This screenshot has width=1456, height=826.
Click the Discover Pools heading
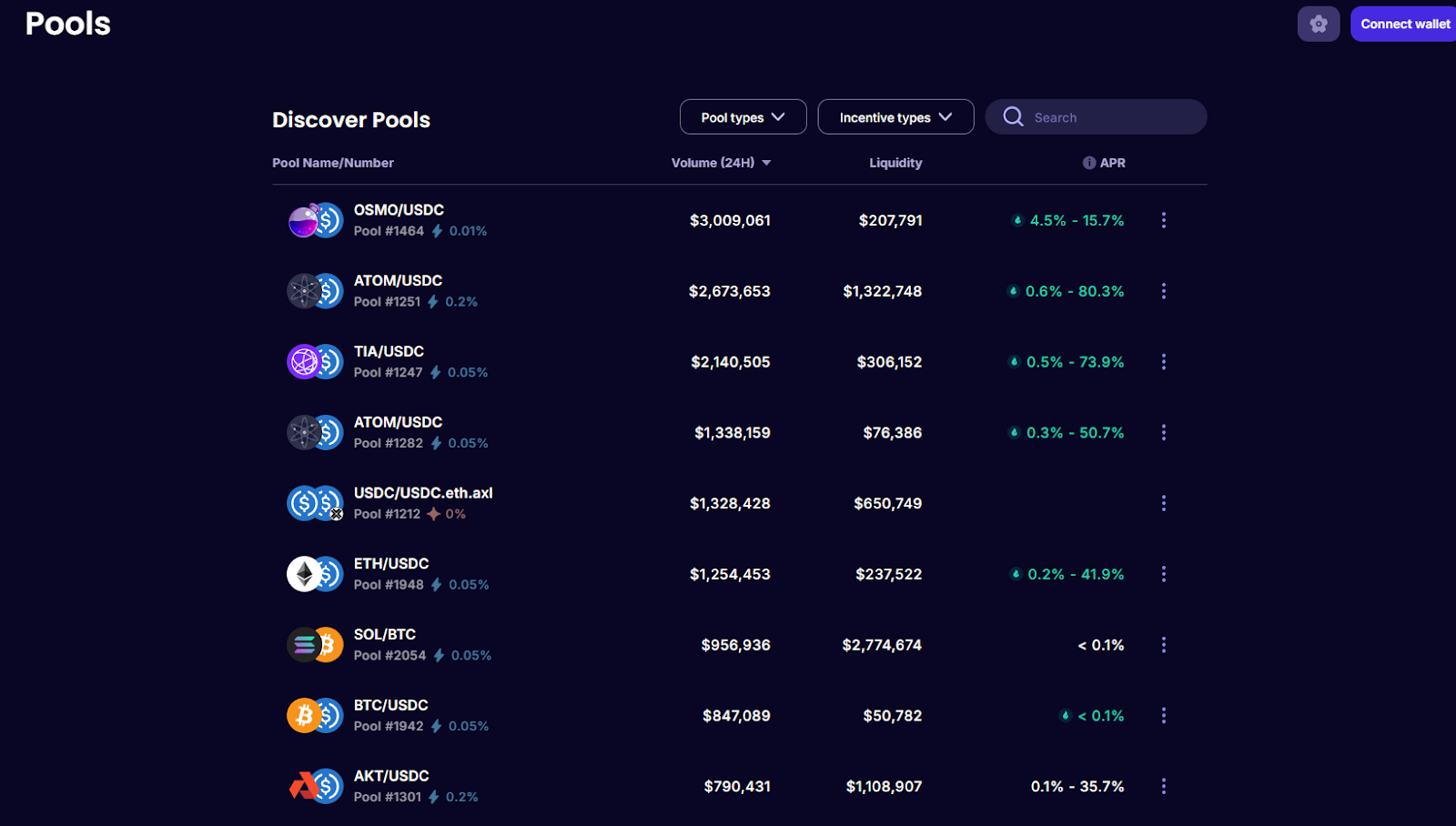tap(351, 120)
